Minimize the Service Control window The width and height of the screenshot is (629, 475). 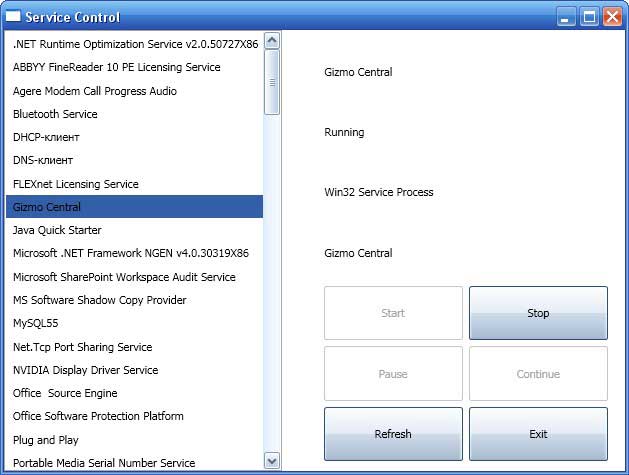click(x=566, y=17)
